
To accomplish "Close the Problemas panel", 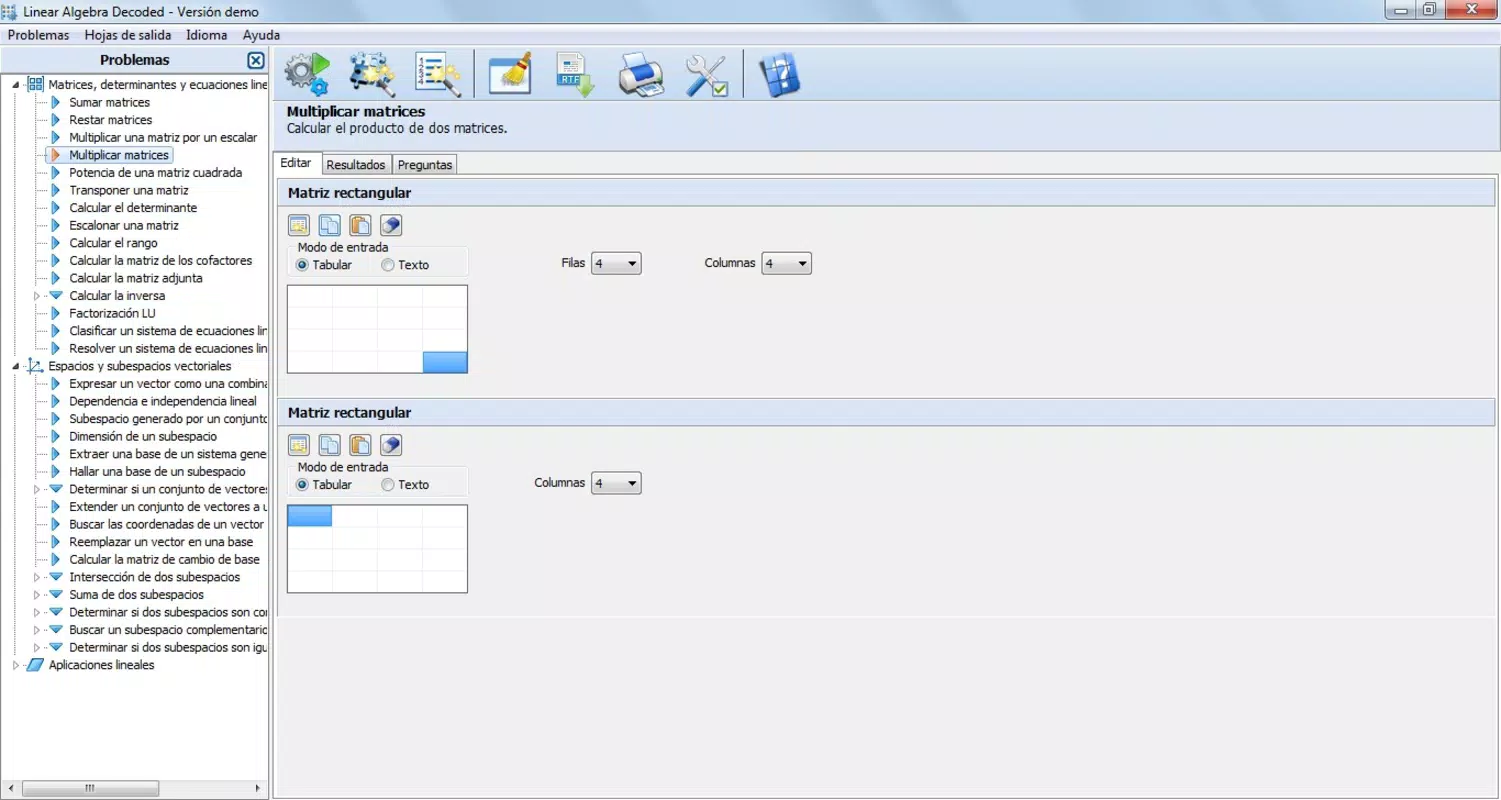I will (x=256, y=60).
